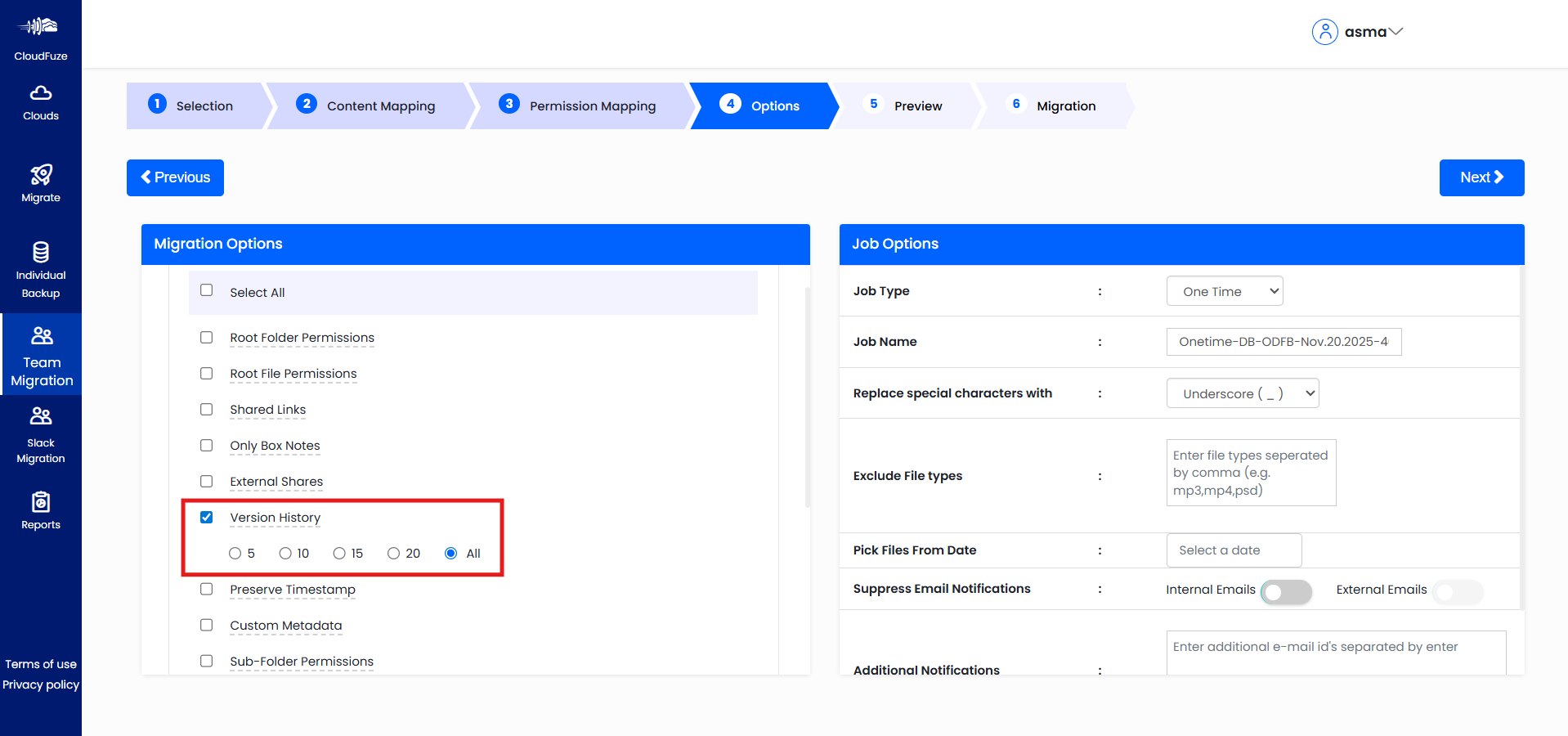
Task: Click the Next button
Action: pyautogui.click(x=1481, y=177)
